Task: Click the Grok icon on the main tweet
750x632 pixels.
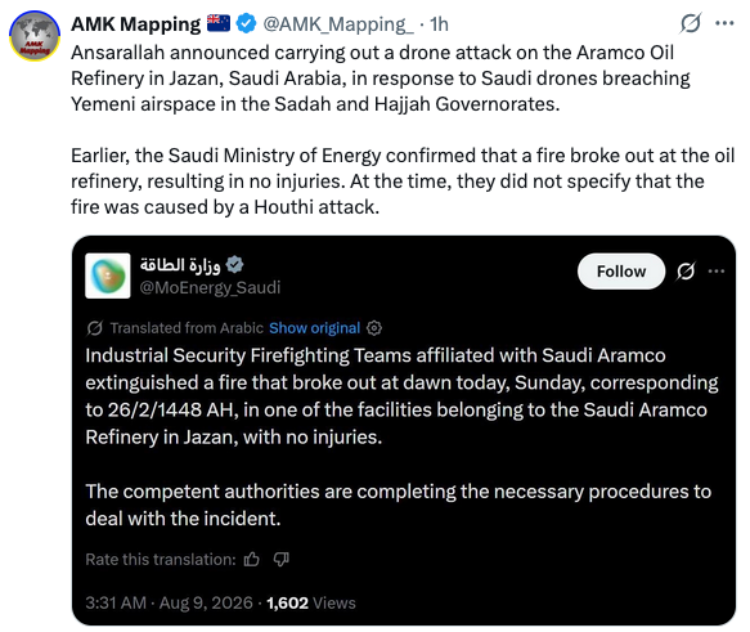Action: [690, 23]
